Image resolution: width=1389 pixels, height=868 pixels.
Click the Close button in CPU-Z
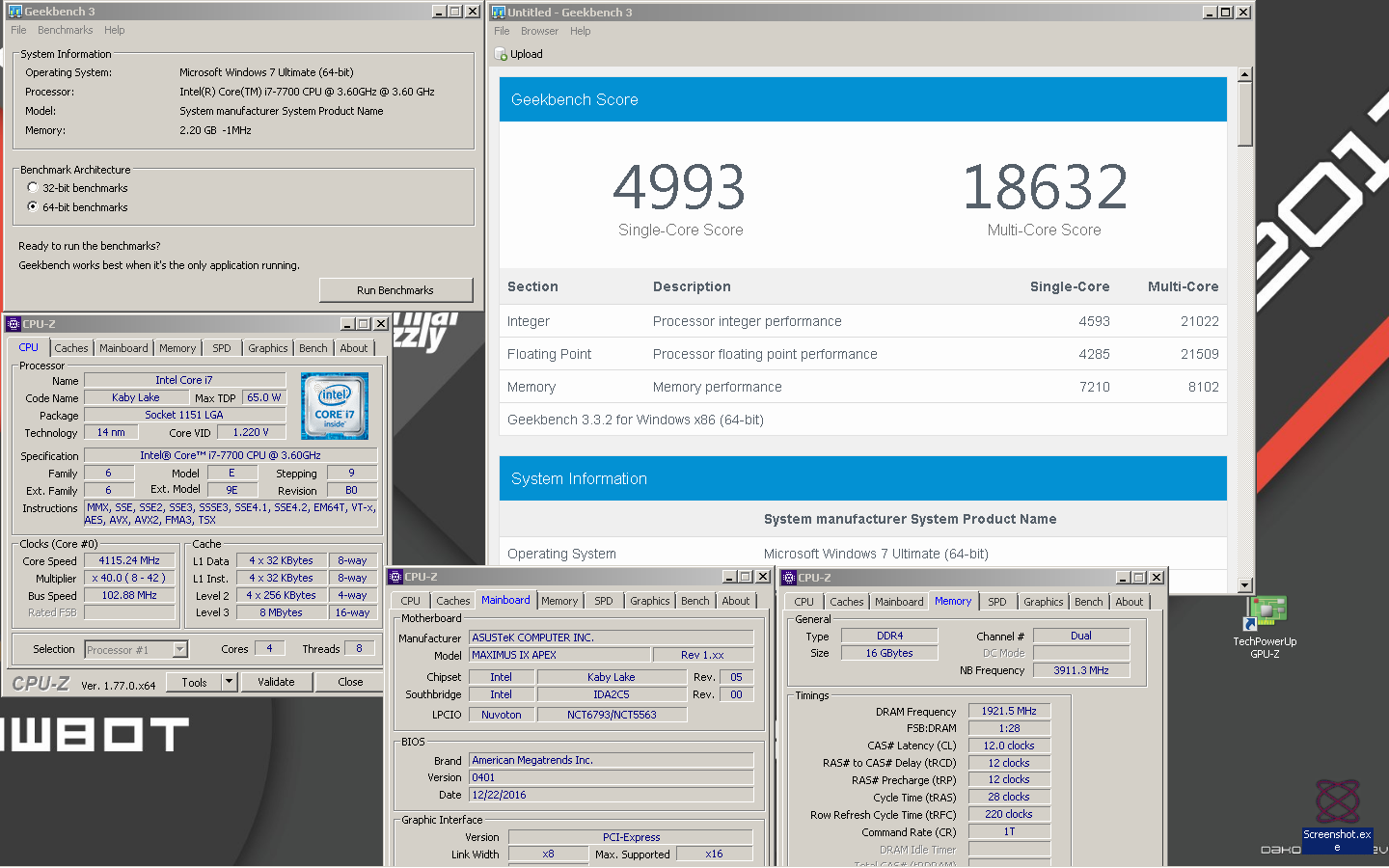pos(351,682)
